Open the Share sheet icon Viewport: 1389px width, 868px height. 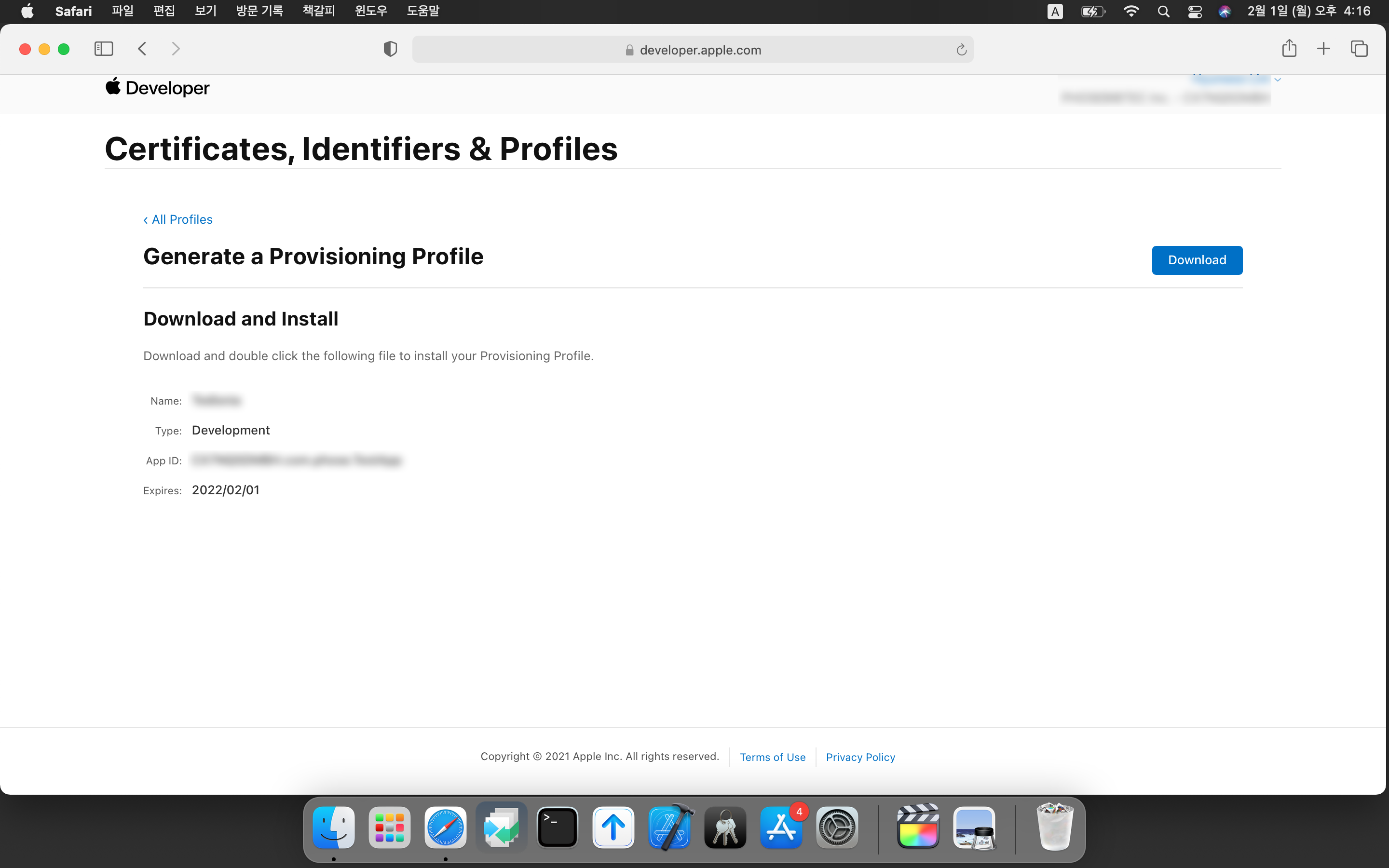1289,49
